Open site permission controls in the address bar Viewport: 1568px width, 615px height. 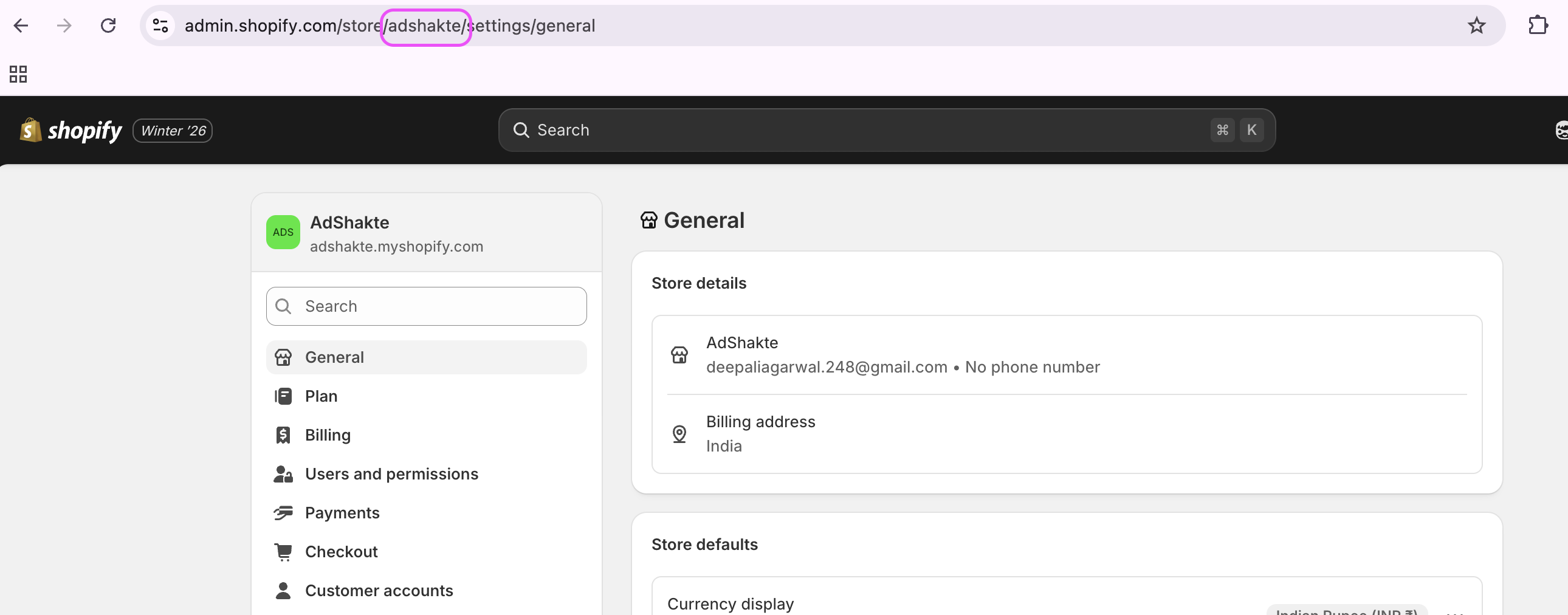[160, 25]
